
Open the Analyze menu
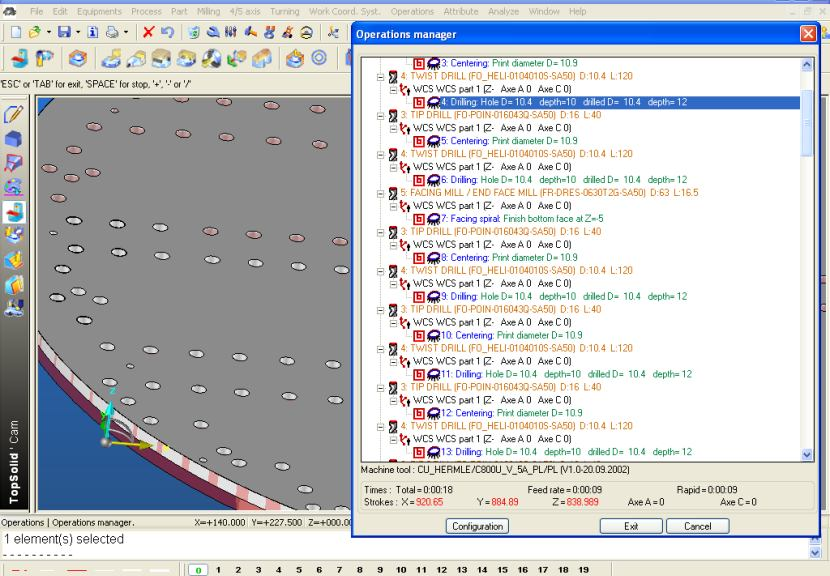tap(503, 11)
